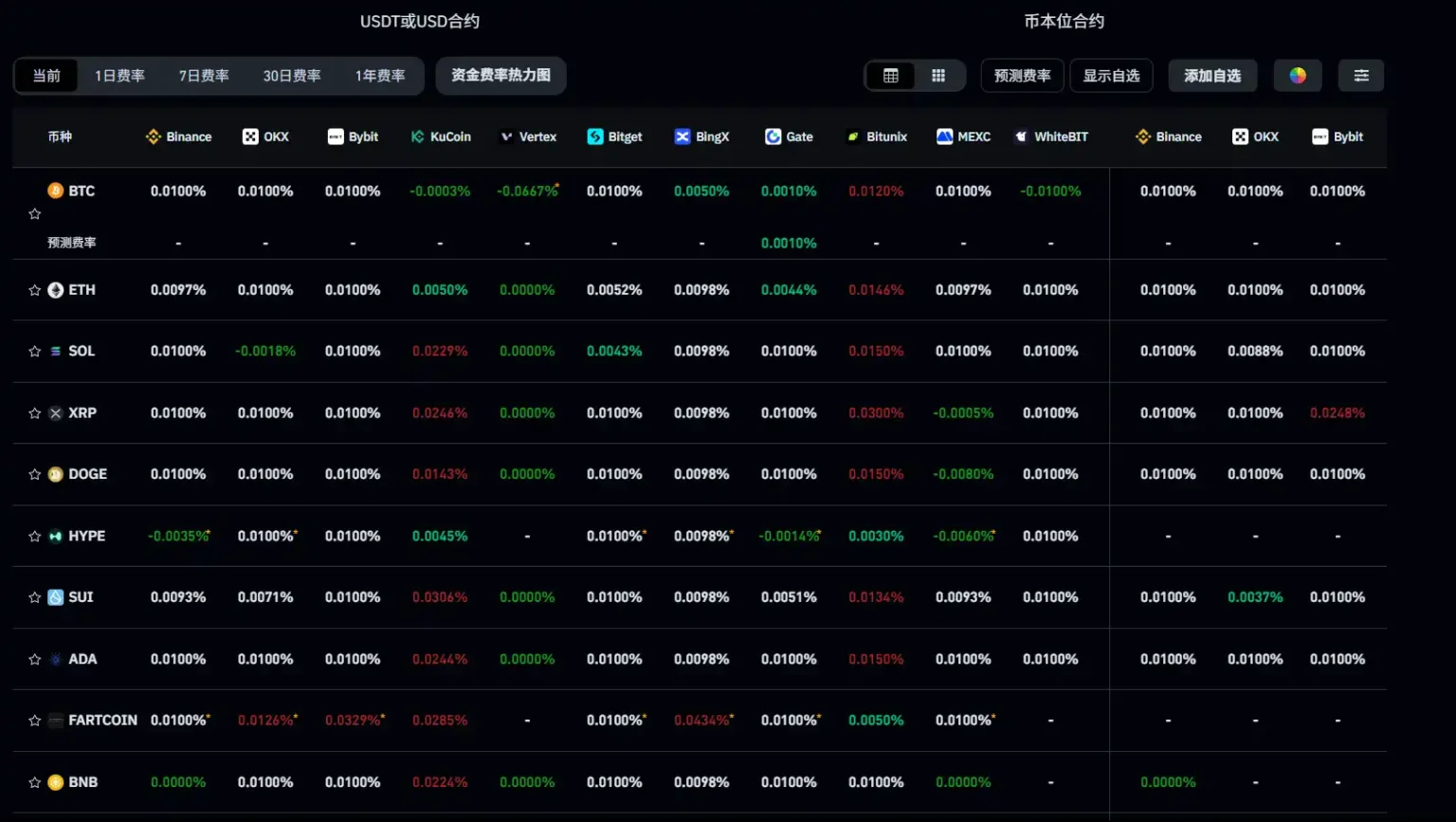Viewport: 1456px width, 822px height.
Task: Click the KuCoin exchange column header
Action: click(441, 137)
